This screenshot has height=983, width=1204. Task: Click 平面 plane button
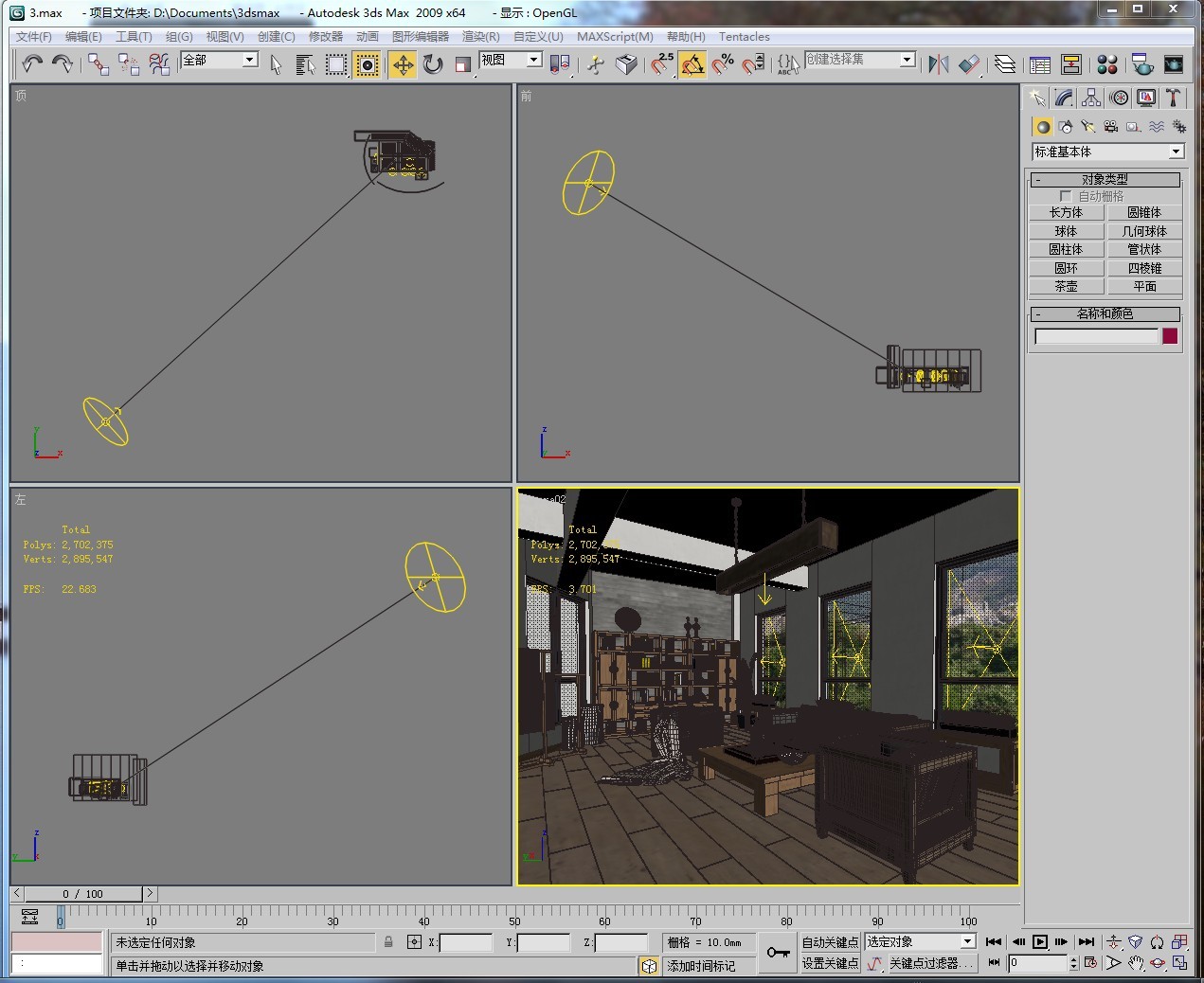tap(1144, 286)
